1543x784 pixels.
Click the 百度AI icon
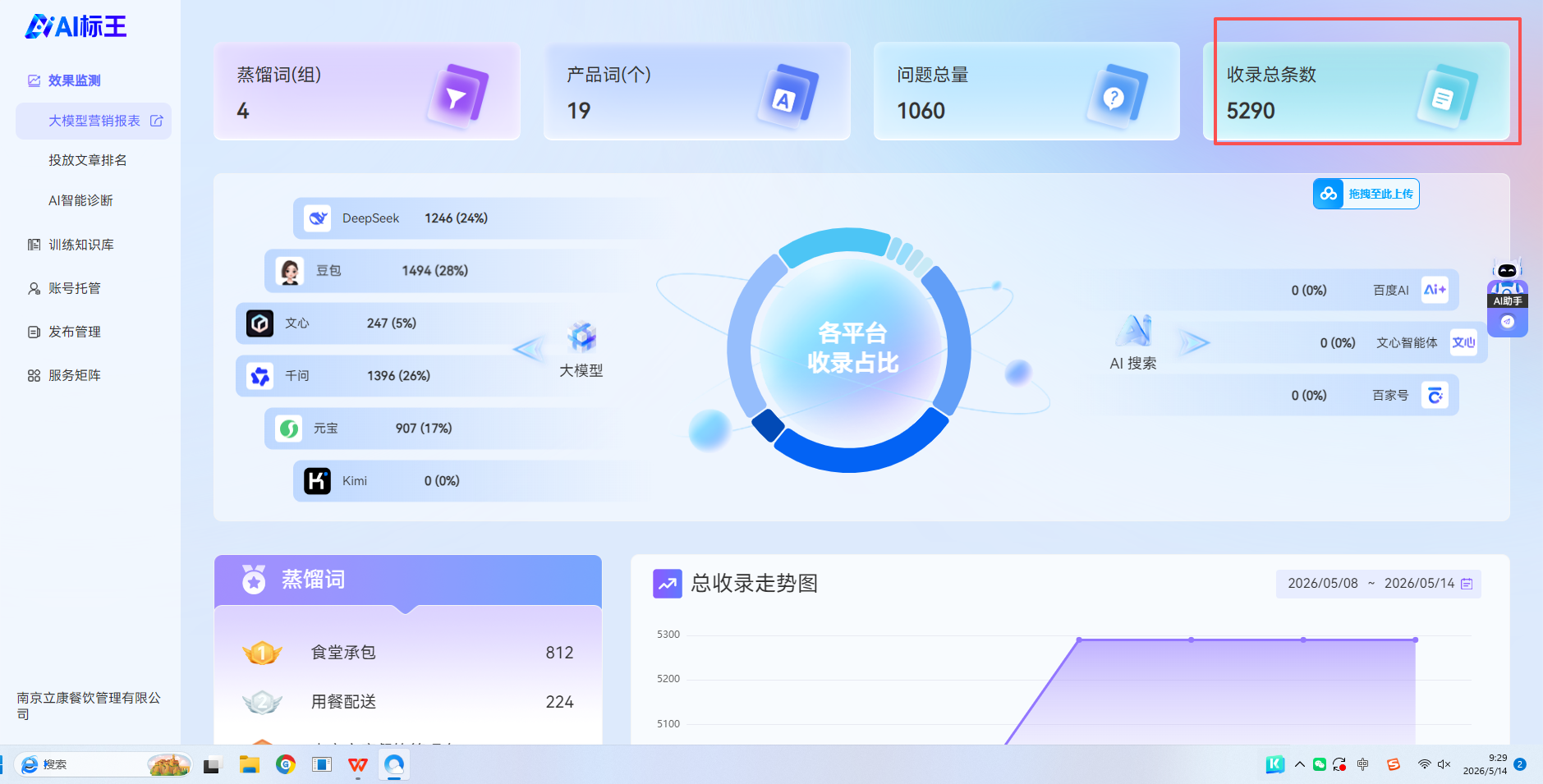click(x=1435, y=290)
